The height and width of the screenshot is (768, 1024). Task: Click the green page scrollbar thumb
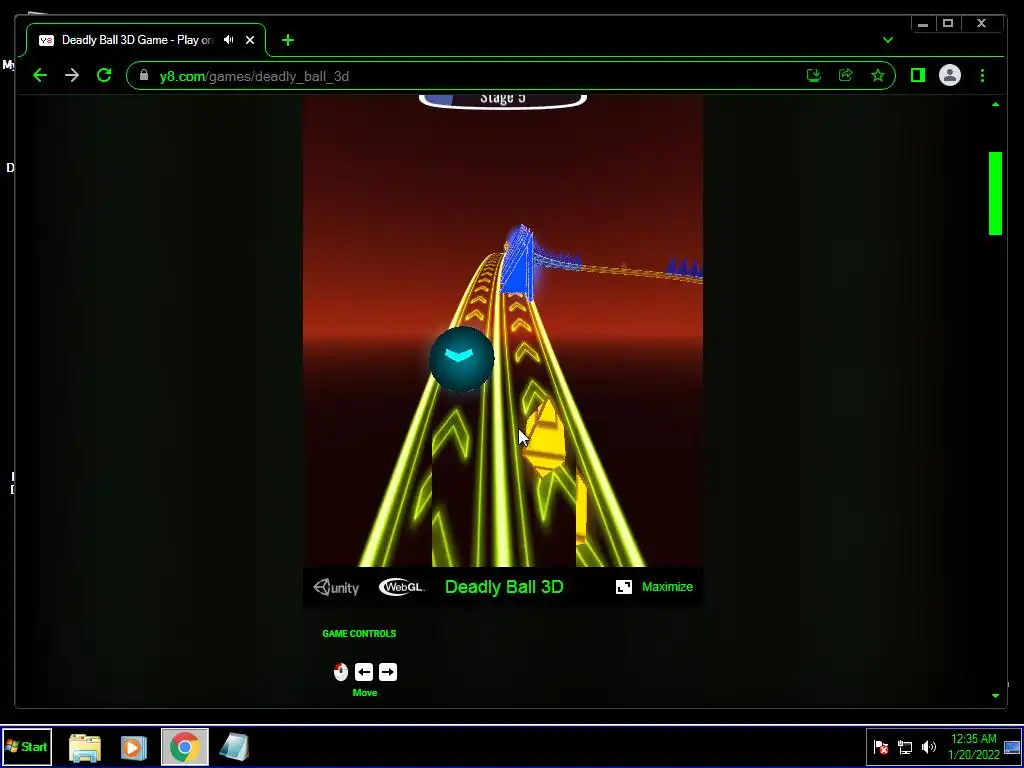click(995, 193)
